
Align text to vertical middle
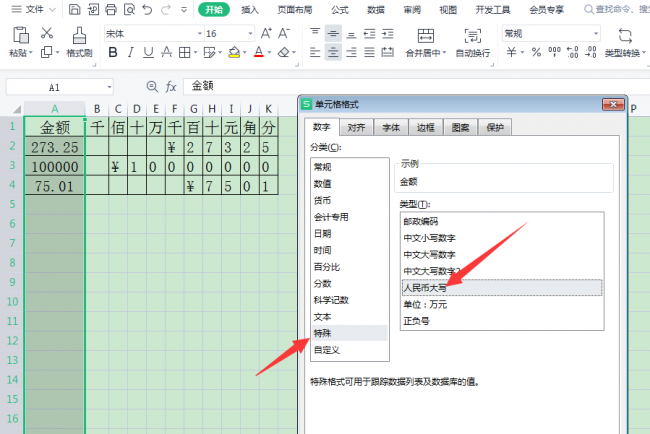pyautogui.click(x=333, y=33)
